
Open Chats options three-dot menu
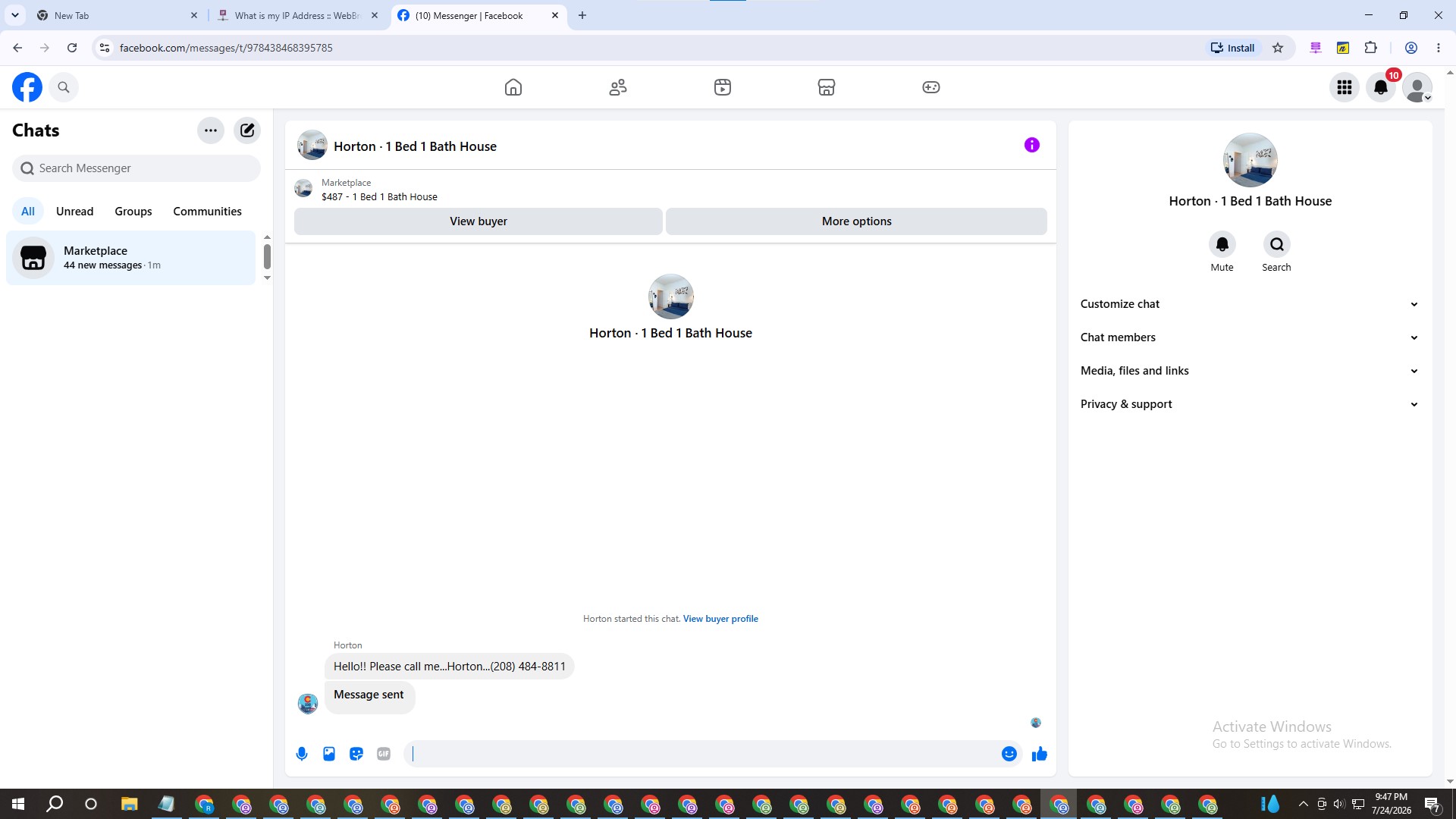tap(211, 130)
